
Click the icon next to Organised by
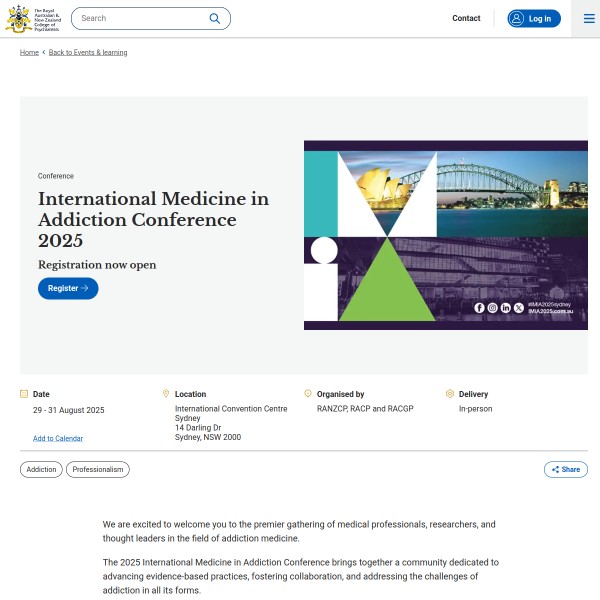(x=308, y=394)
